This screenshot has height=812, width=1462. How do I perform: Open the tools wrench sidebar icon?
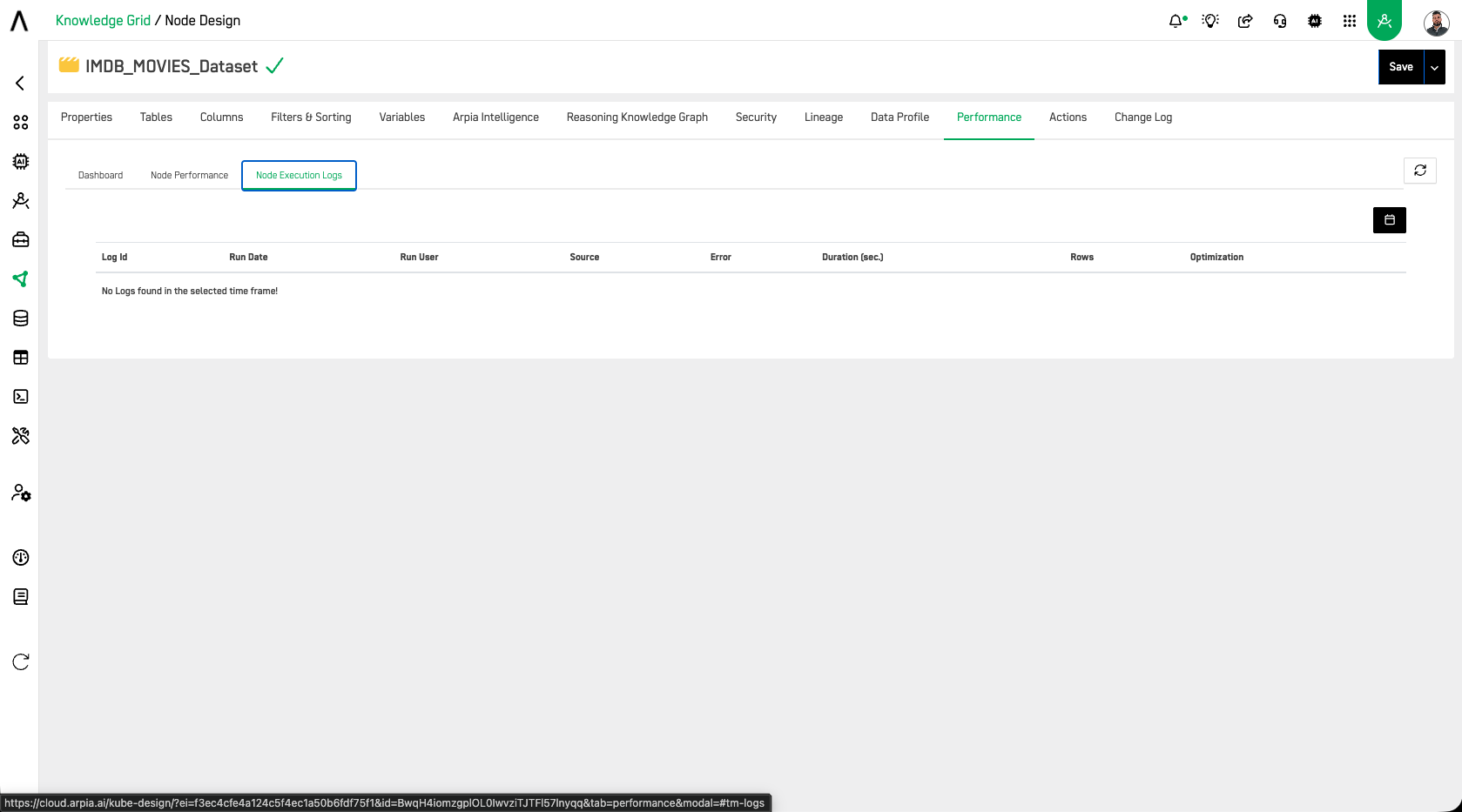[x=21, y=436]
